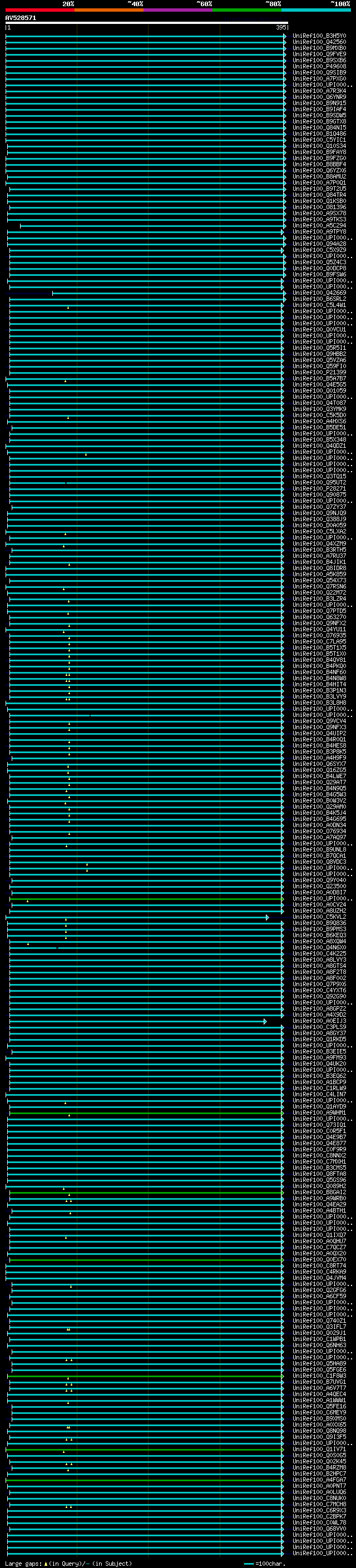Open hit UniRef100_Q1KSB0

coord(319,201)
